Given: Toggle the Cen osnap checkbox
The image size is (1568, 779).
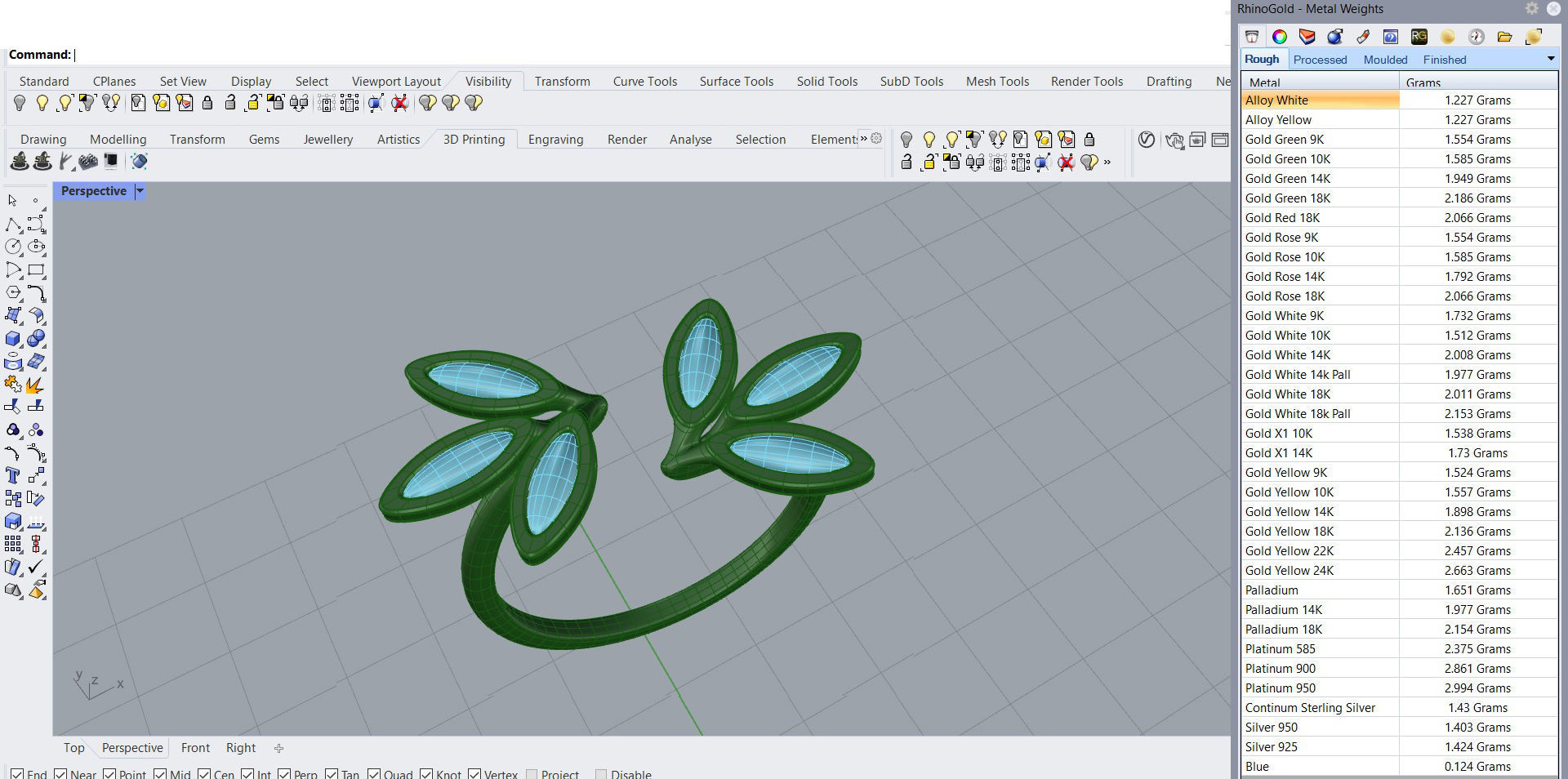Looking at the screenshot, I should 204,774.
